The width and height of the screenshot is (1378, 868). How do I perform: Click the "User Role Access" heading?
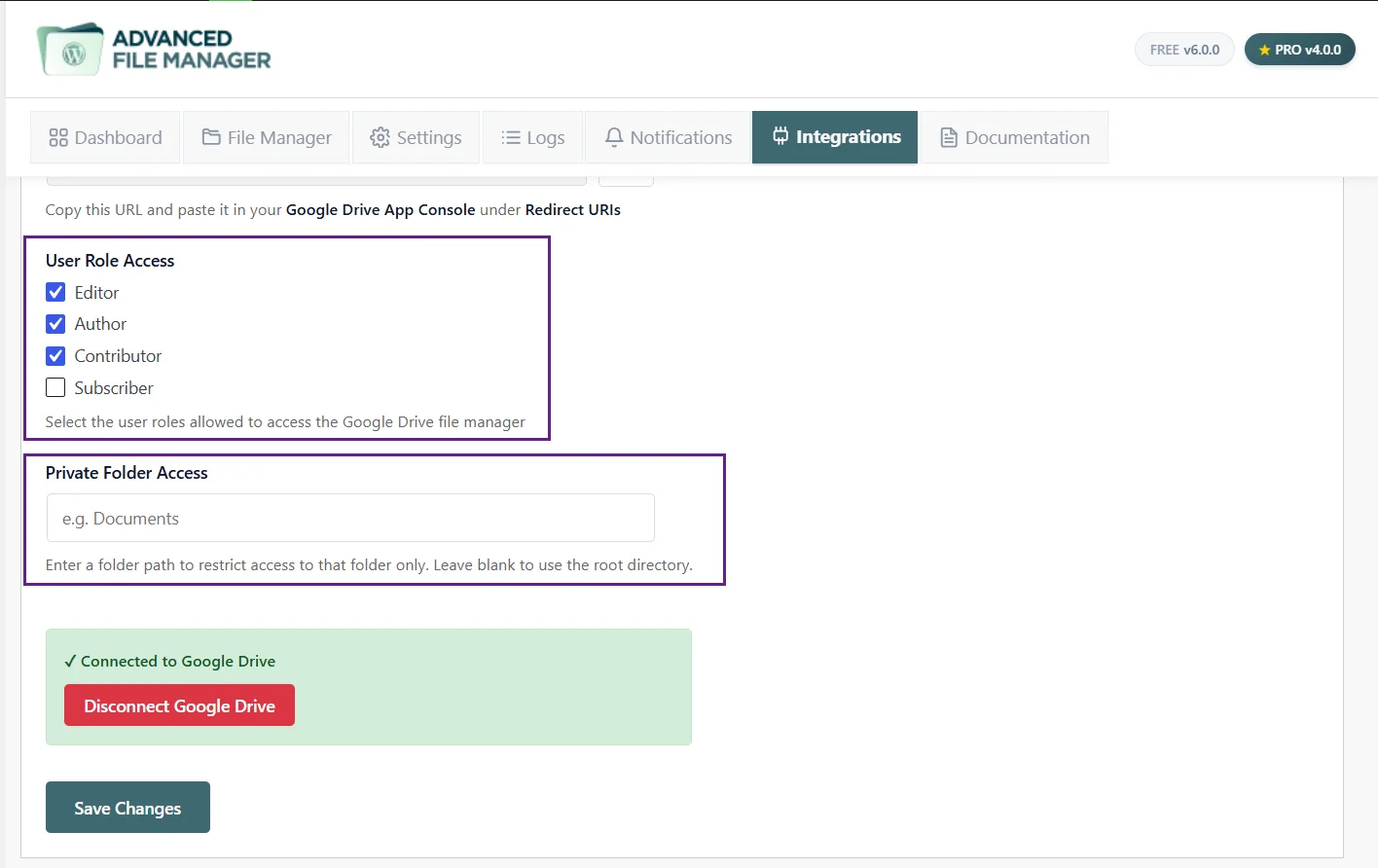point(110,261)
